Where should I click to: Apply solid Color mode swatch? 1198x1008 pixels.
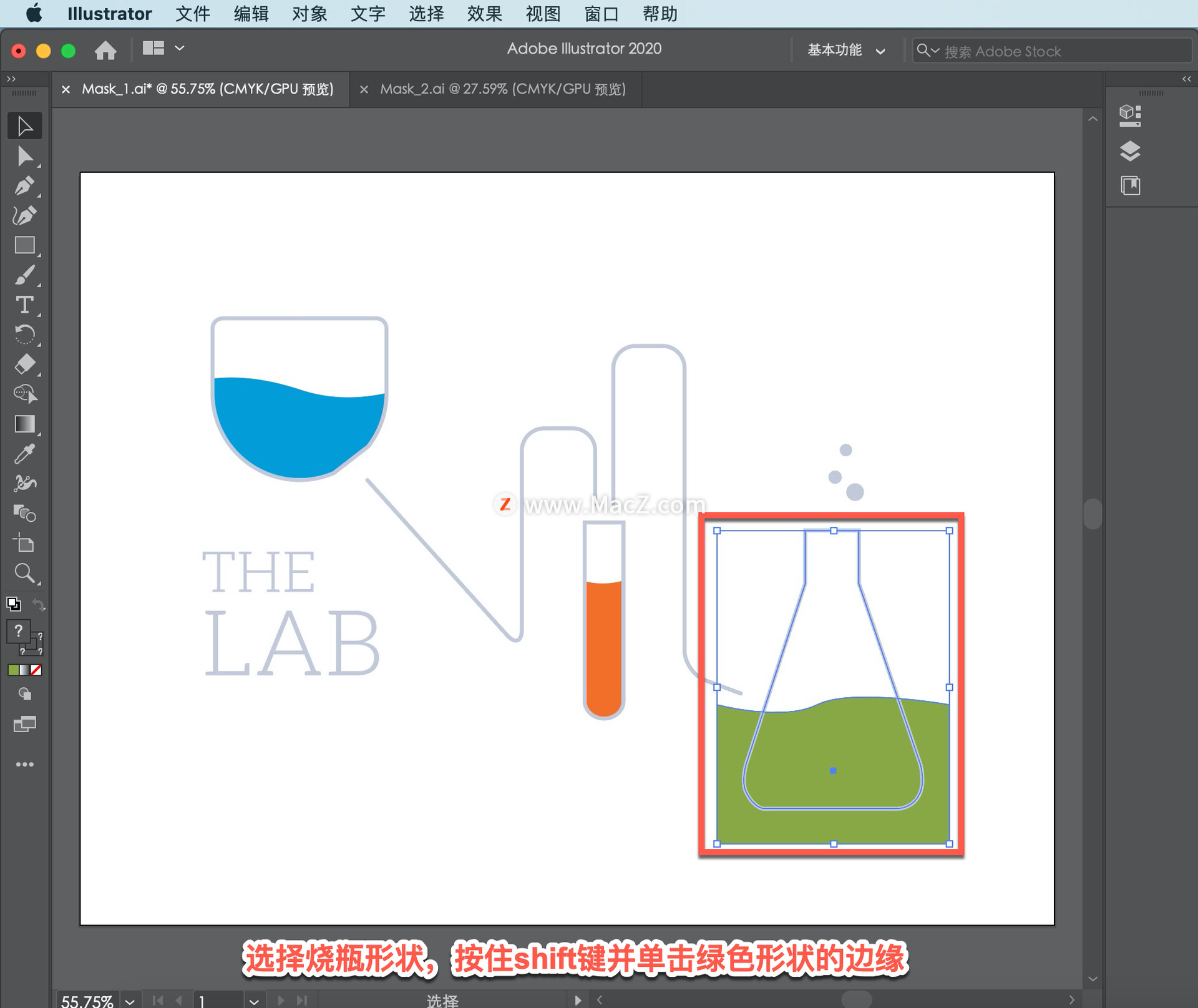click(13, 670)
